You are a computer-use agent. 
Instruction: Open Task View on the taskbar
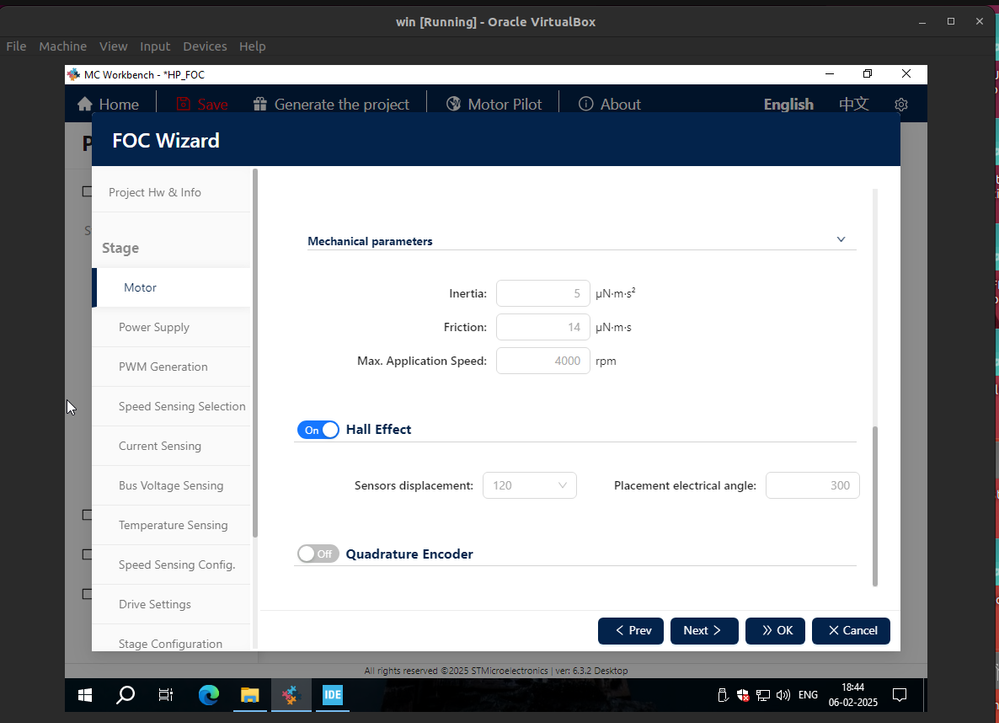click(x=166, y=695)
